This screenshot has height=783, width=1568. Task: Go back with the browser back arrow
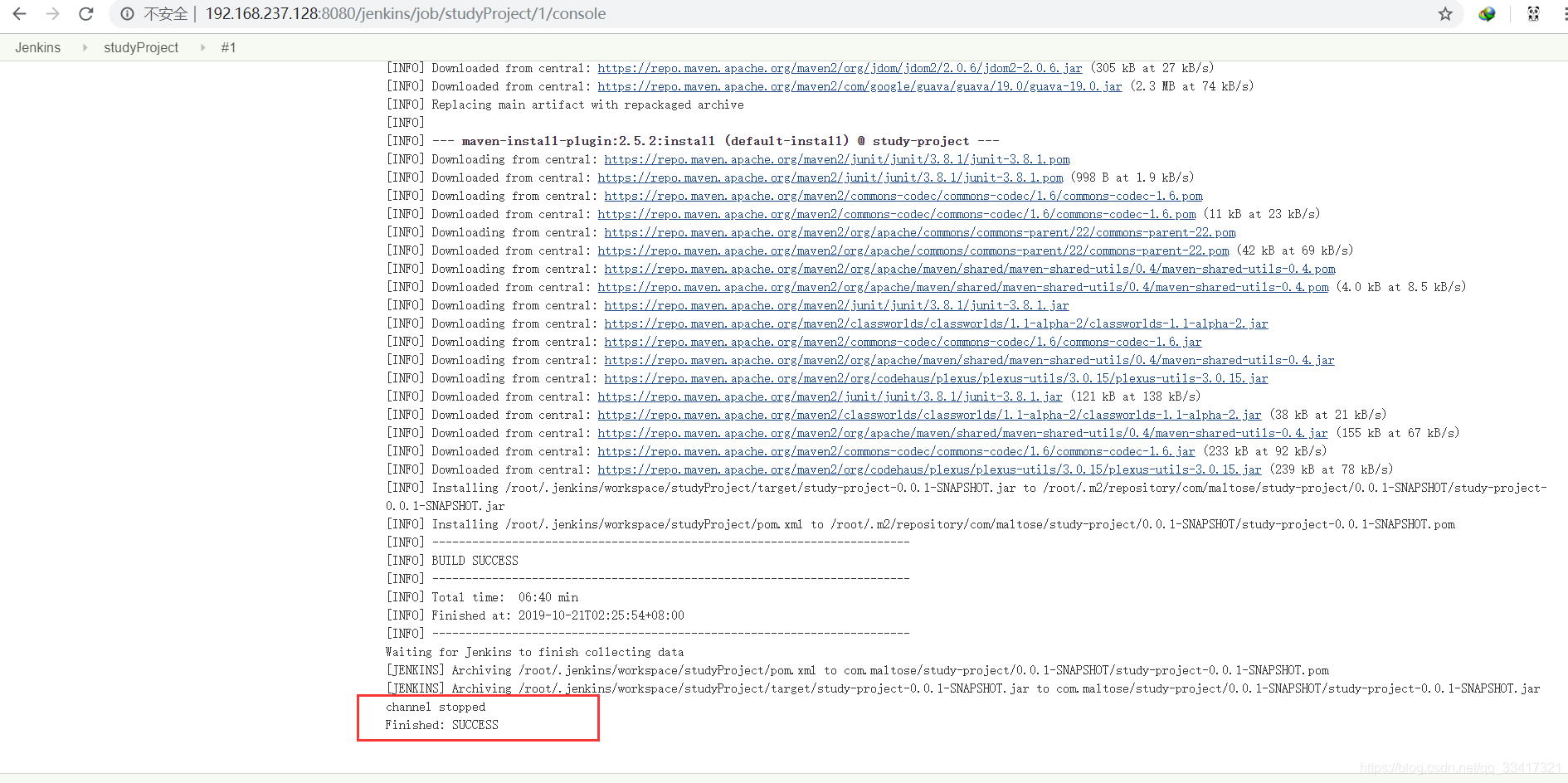coord(20,14)
